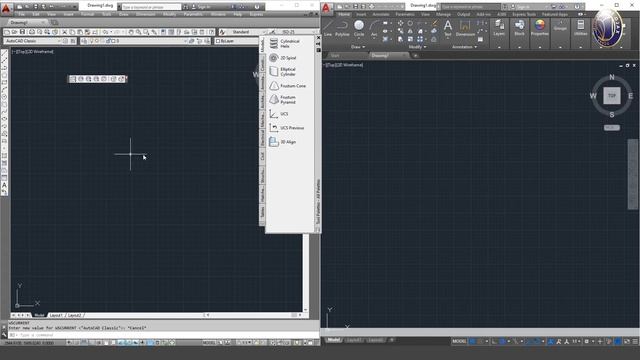Select Line tool in left Draw toolbar
The width and height of the screenshot is (640, 360).
pyautogui.click(x=4, y=53)
